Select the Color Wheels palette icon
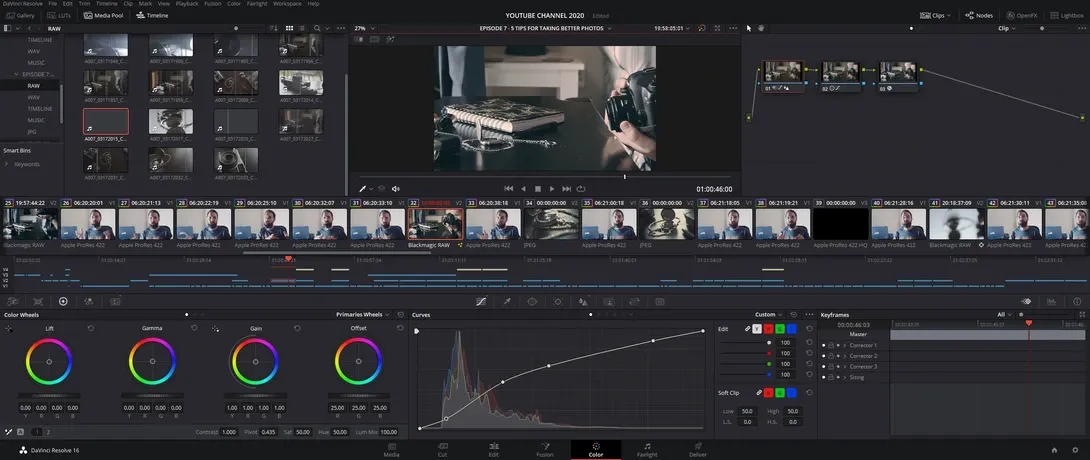The image size is (1090, 460). click(63, 302)
